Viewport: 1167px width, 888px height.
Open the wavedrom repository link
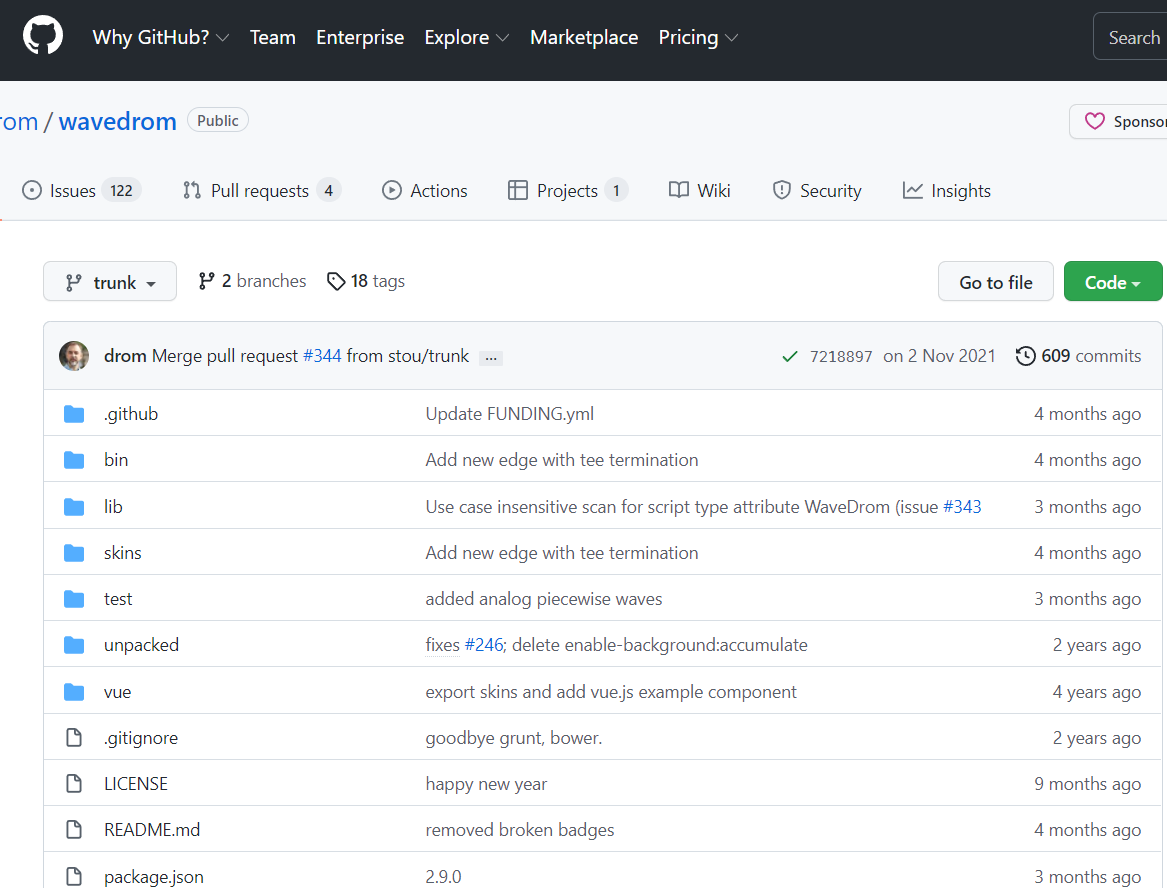[117, 122]
